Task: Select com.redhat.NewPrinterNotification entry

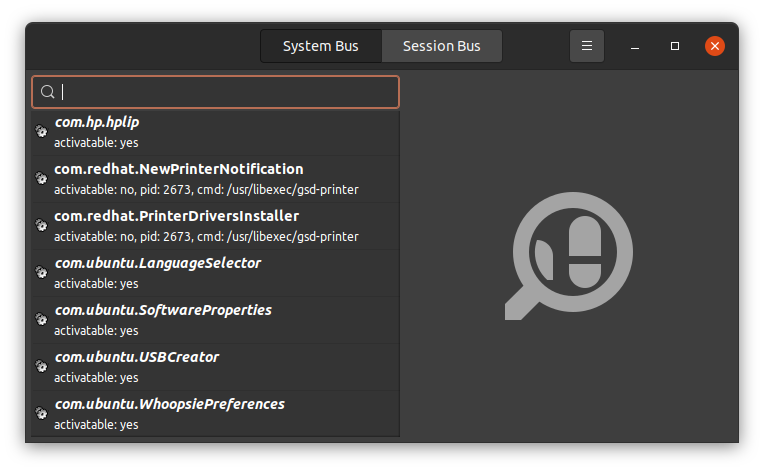Action: [x=215, y=179]
